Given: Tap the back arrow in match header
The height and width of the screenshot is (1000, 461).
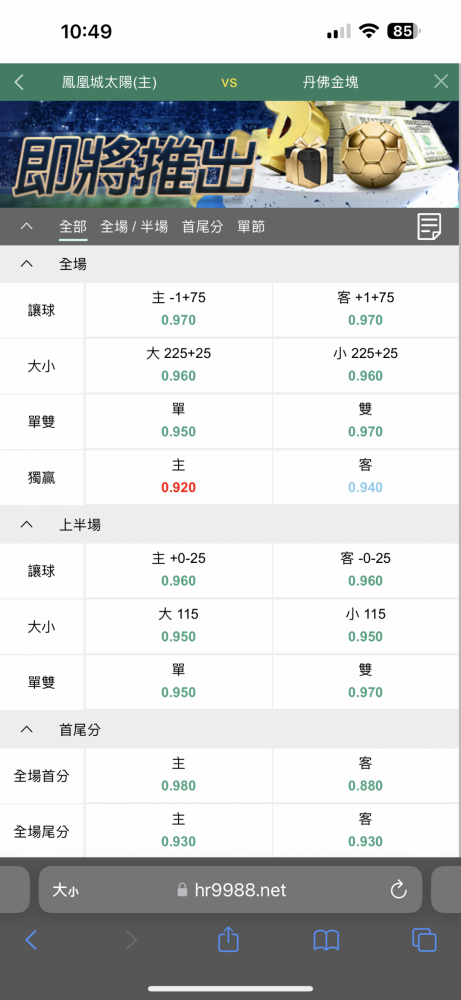Looking at the screenshot, I should pos(19,82).
